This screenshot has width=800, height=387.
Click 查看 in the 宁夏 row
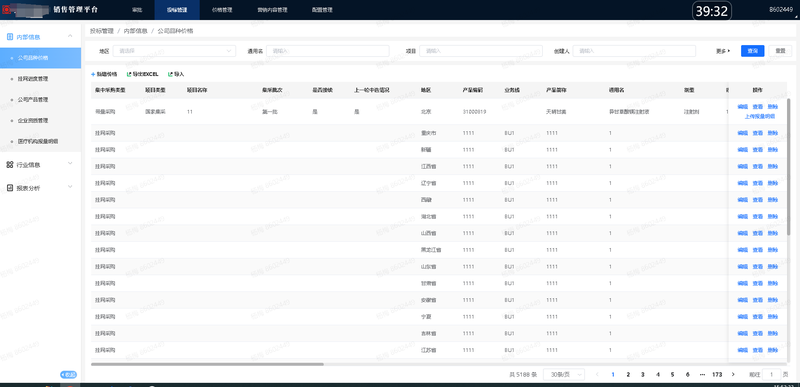point(758,317)
